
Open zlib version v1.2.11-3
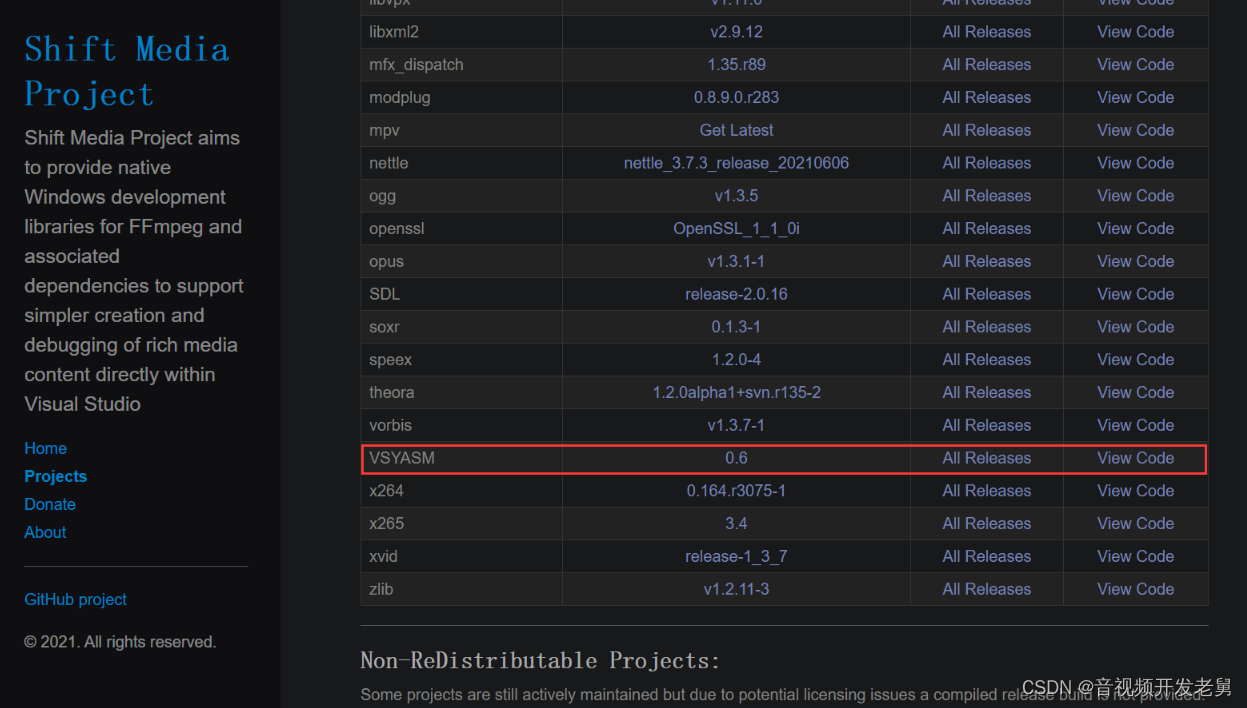(x=737, y=590)
